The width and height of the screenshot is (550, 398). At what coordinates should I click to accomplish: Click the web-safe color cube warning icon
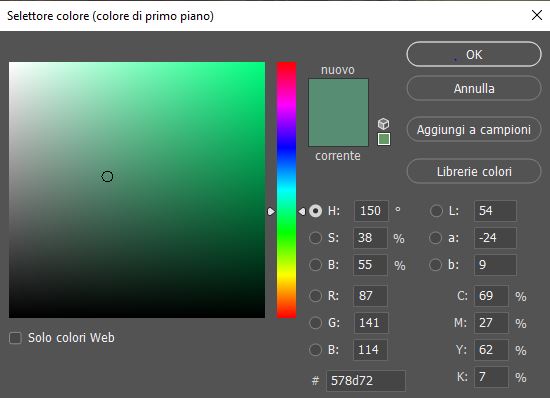(x=383, y=123)
